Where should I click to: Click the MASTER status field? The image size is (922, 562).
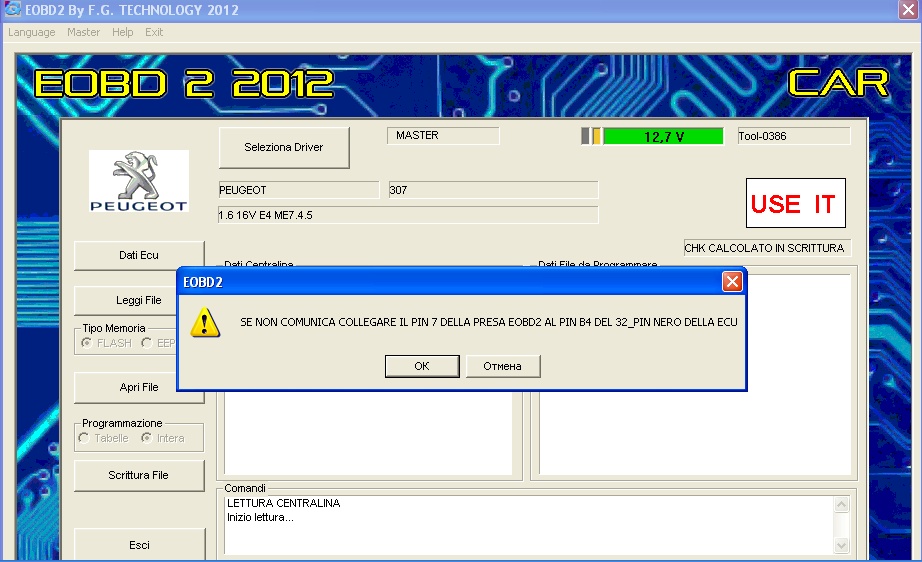pyautogui.click(x=443, y=136)
